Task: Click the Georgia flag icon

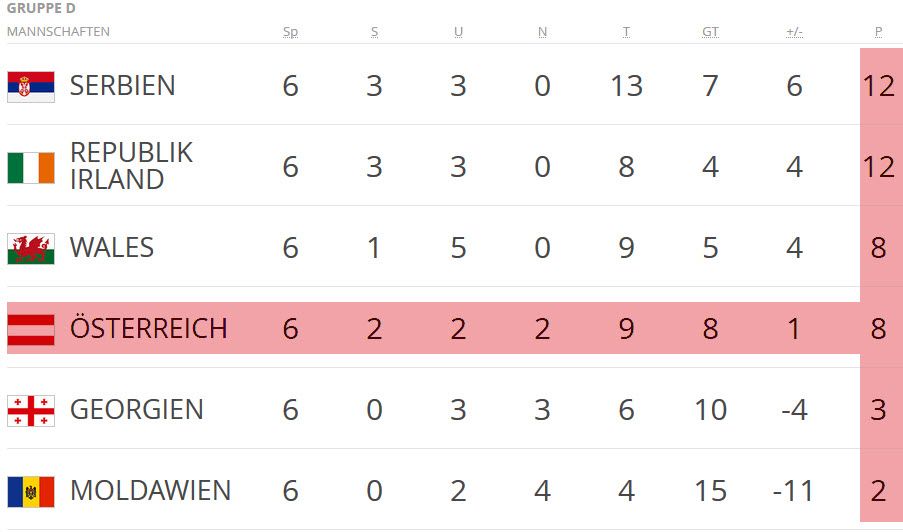Action: [31, 410]
